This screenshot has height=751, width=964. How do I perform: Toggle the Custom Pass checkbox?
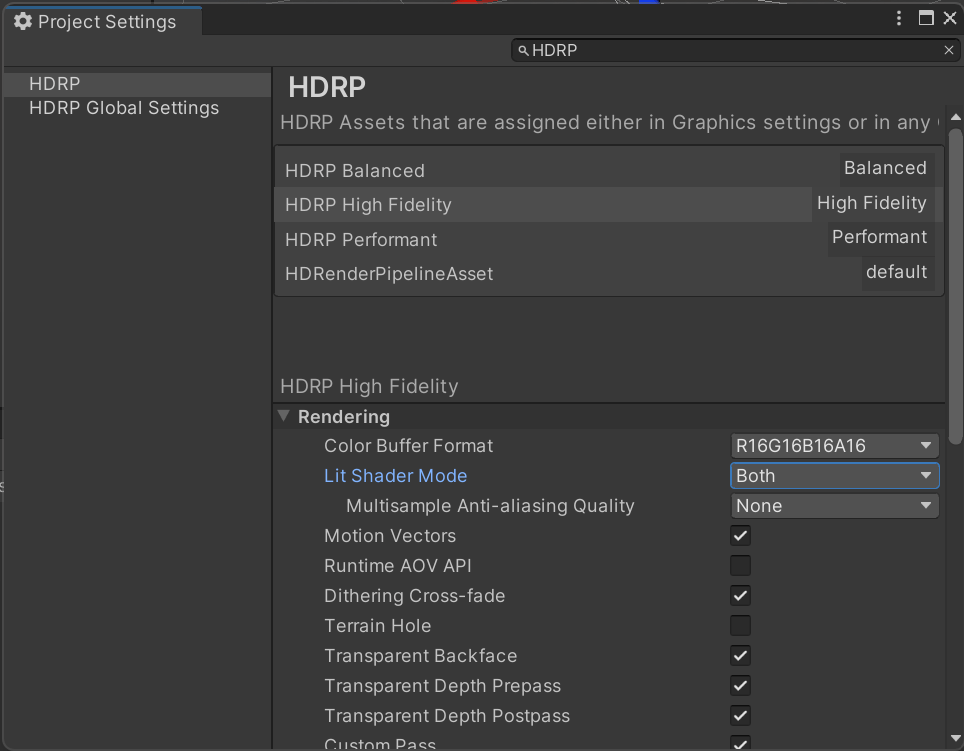point(740,742)
